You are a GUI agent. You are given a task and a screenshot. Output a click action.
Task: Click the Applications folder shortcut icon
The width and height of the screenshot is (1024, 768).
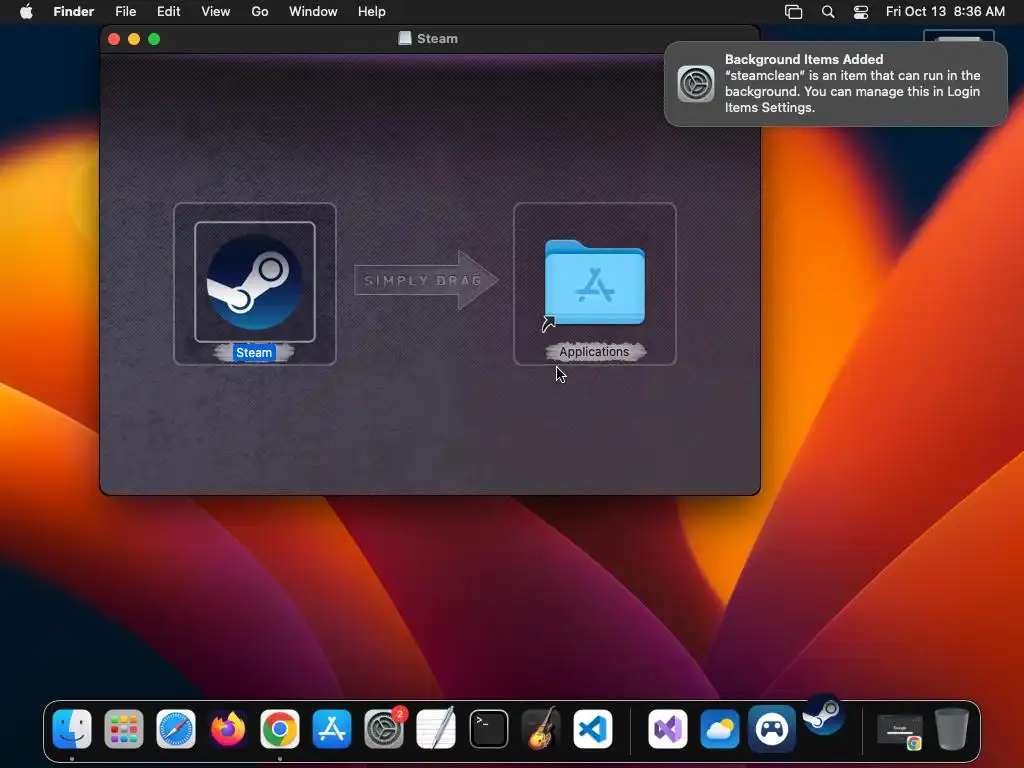594,282
